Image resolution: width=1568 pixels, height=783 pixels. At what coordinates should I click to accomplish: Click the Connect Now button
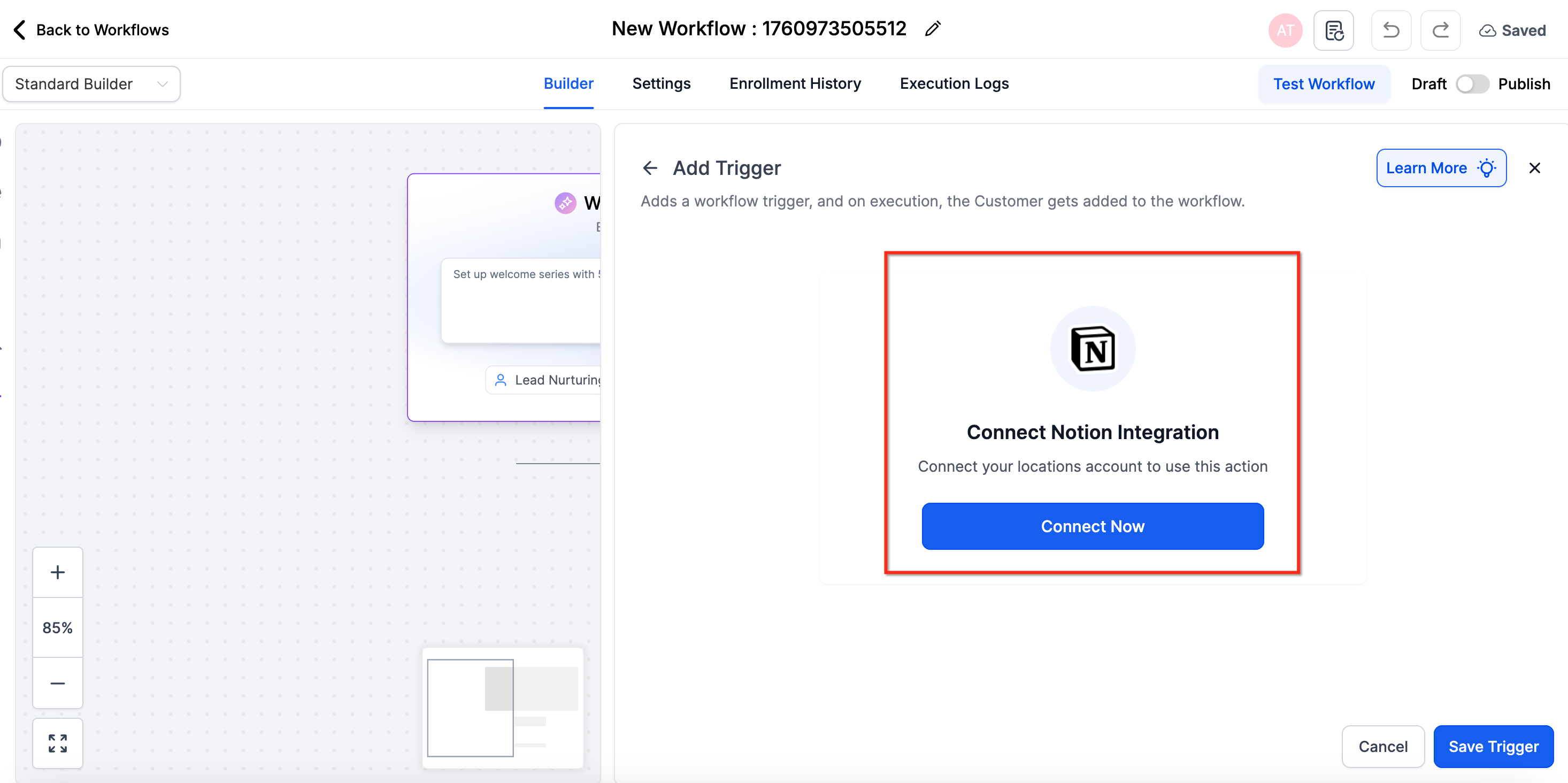[x=1092, y=526]
